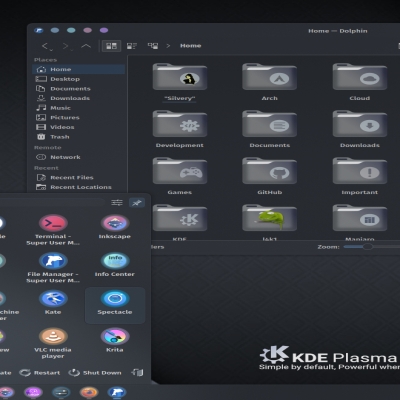Select the Documents folder in file view

pyautogui.click(x=269, y=124)
